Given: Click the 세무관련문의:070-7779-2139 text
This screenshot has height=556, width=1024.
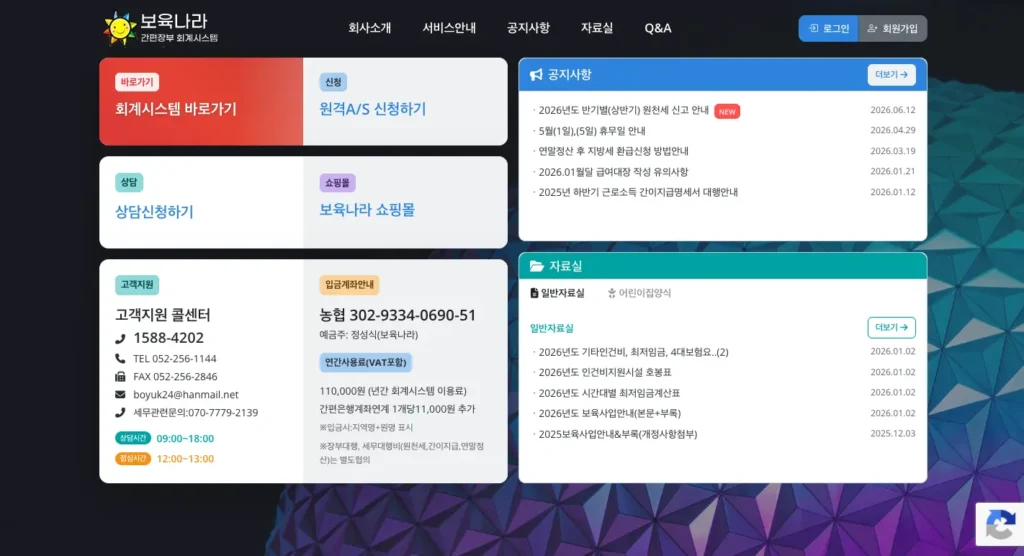Looking at the screenshot, I should point(195,413).
